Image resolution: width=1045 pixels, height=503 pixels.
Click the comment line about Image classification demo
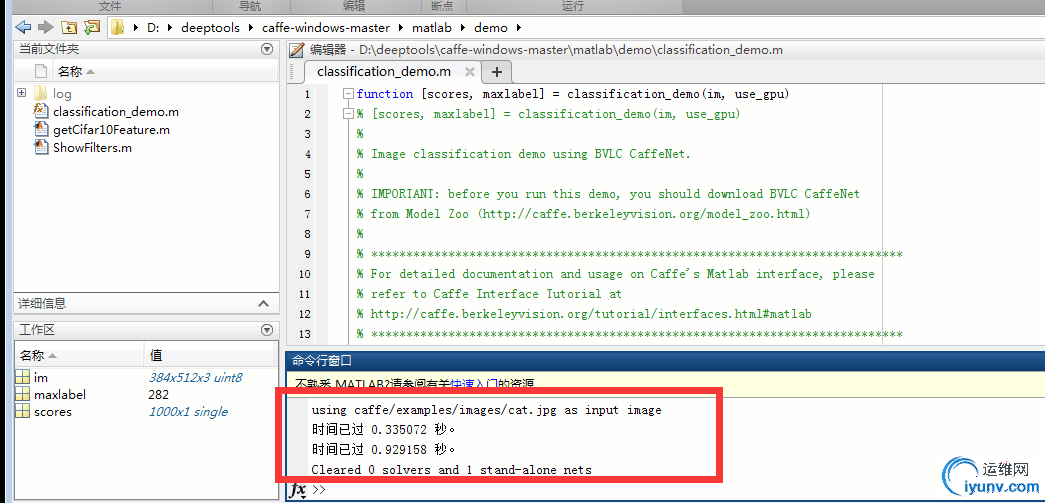pyautogui.click(x=524, y=154)
